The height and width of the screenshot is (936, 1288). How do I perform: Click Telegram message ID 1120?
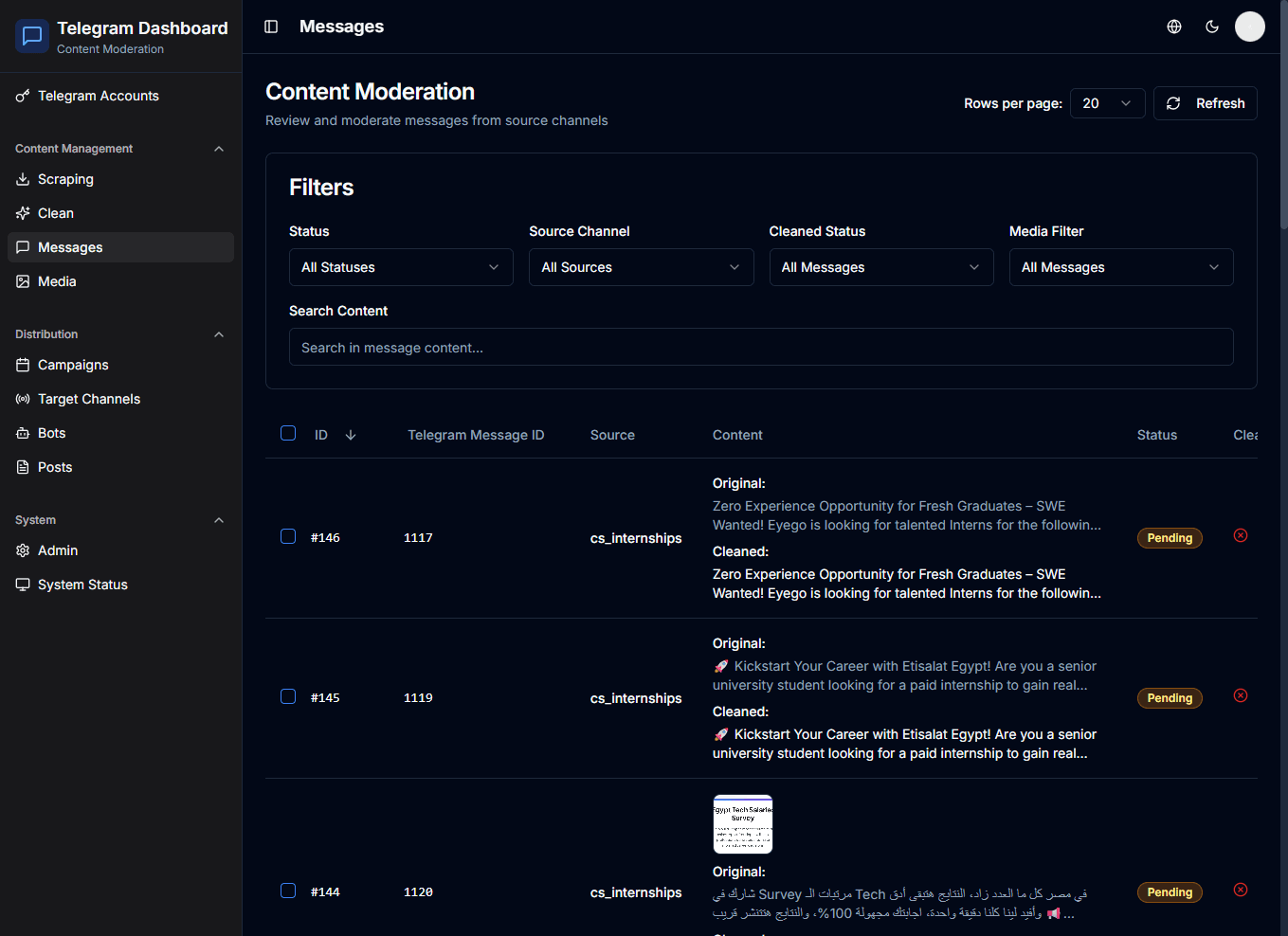tap(418, 891)
